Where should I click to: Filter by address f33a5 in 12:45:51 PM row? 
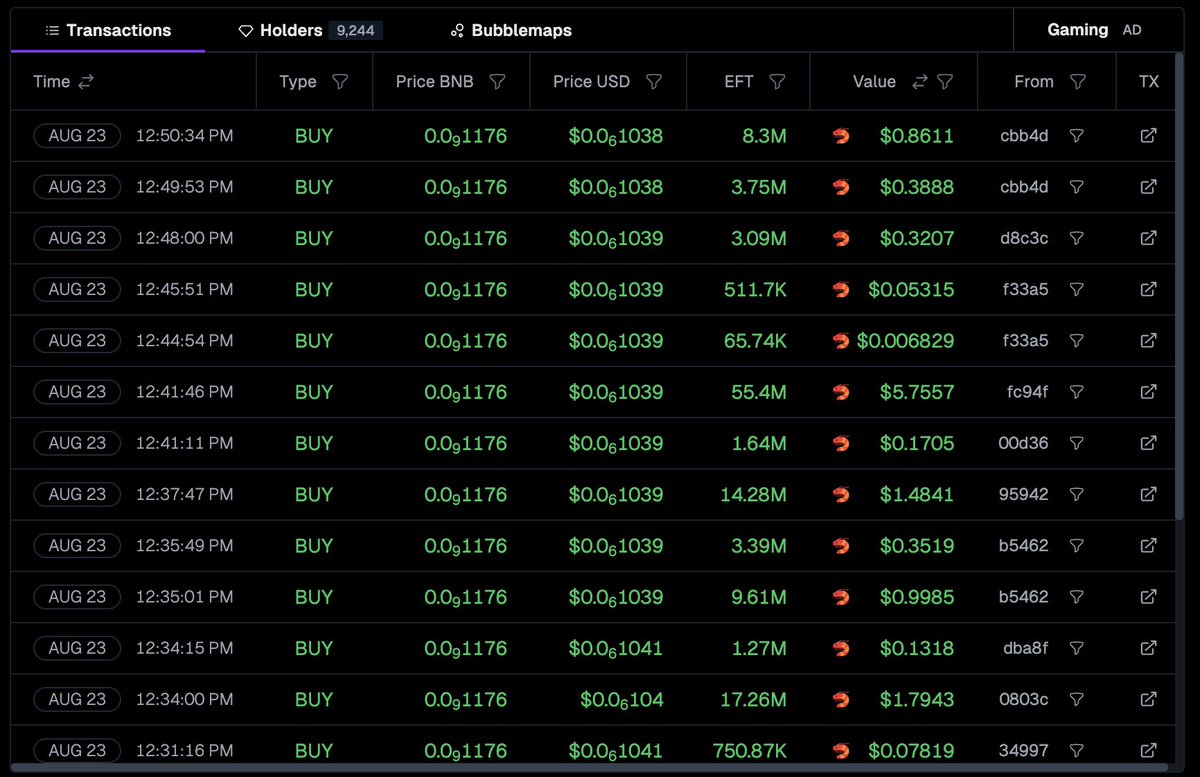coord(1077,289)
